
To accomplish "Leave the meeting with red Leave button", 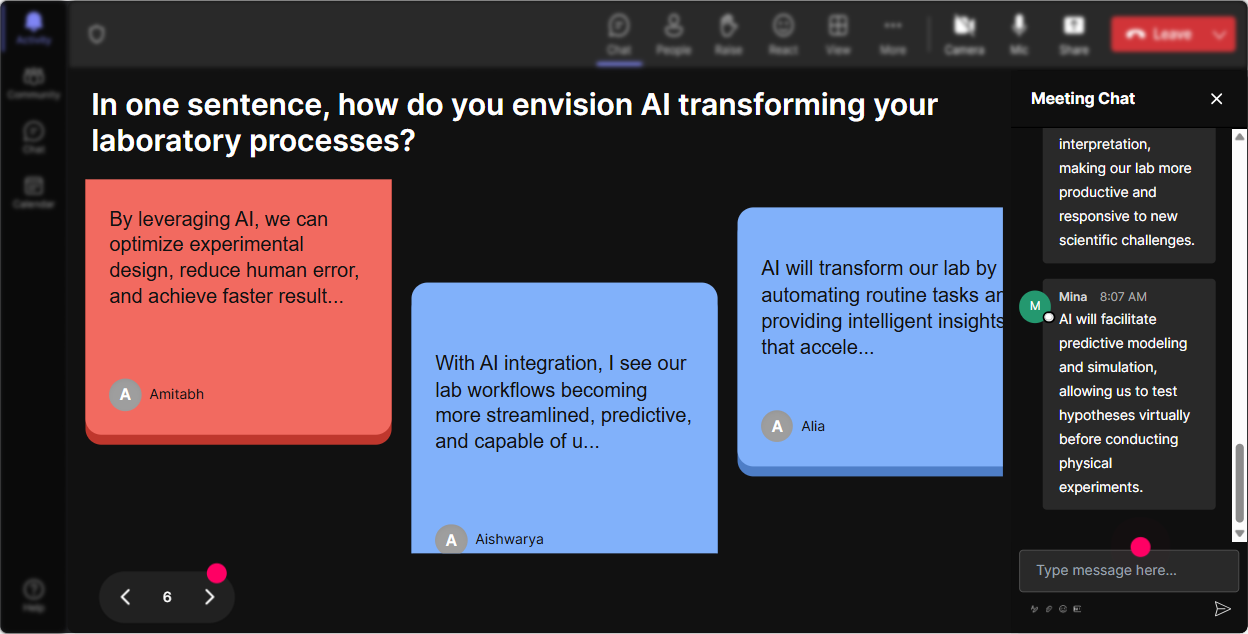I will 1159,34.
